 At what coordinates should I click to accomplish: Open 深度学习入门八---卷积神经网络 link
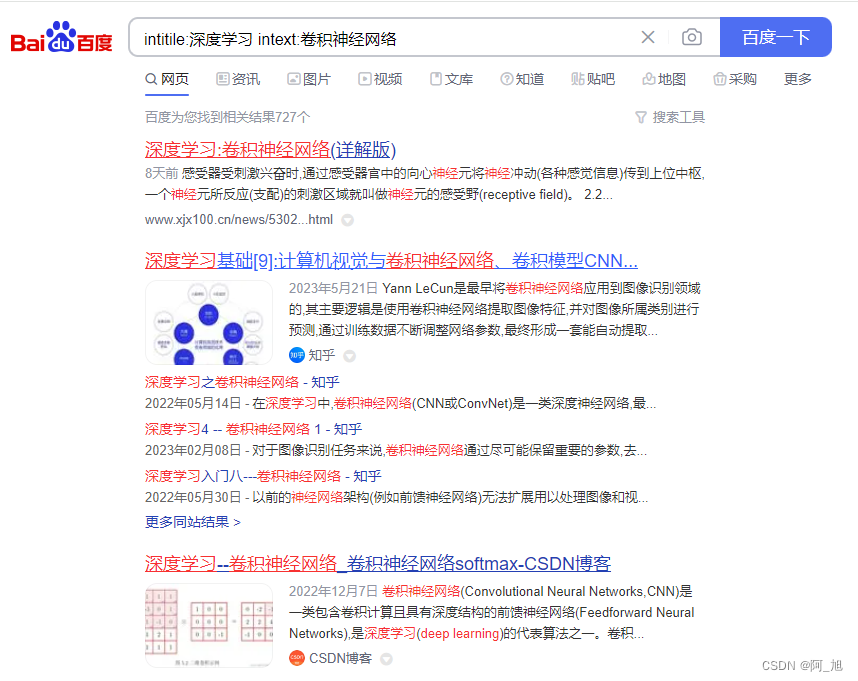(263, 476)
